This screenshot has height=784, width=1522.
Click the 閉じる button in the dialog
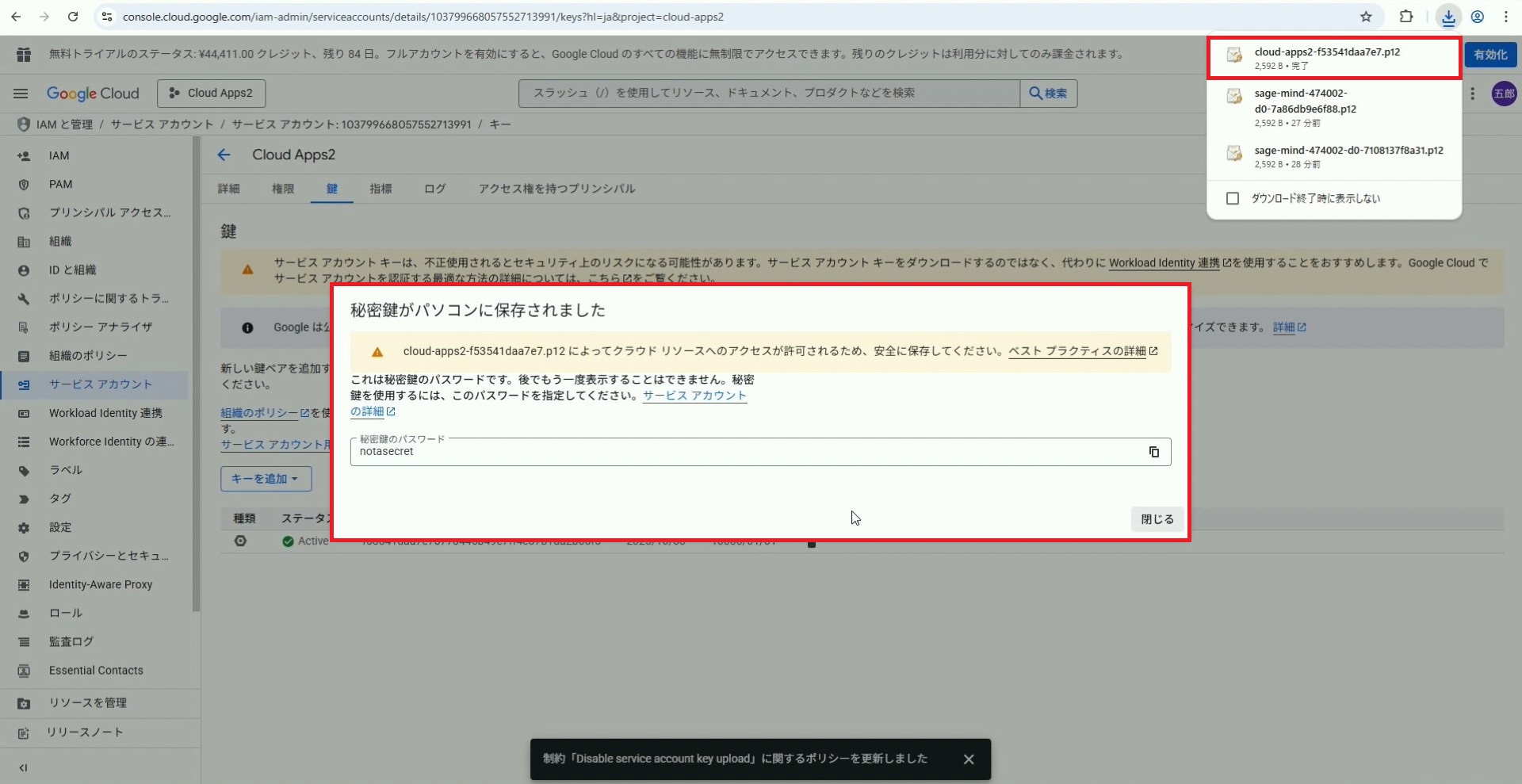click(x=1157, y=519)
